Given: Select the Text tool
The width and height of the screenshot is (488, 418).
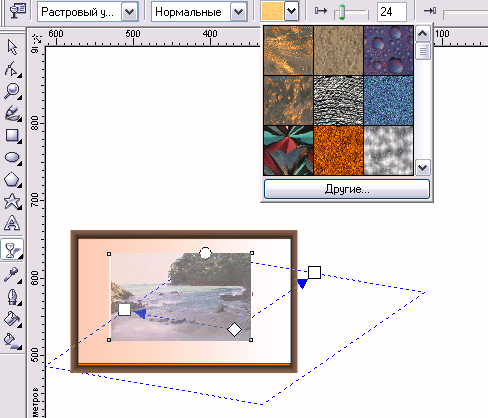Looking at the screenshot, I should tap(12, 223).
